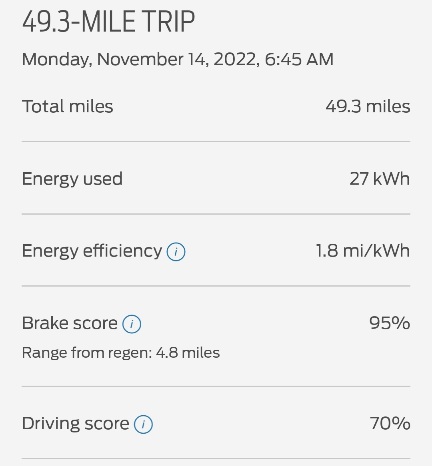432x466 pixels.
Task: Click the 6:45 AM trip time
Action: click(x=299, y=59)
